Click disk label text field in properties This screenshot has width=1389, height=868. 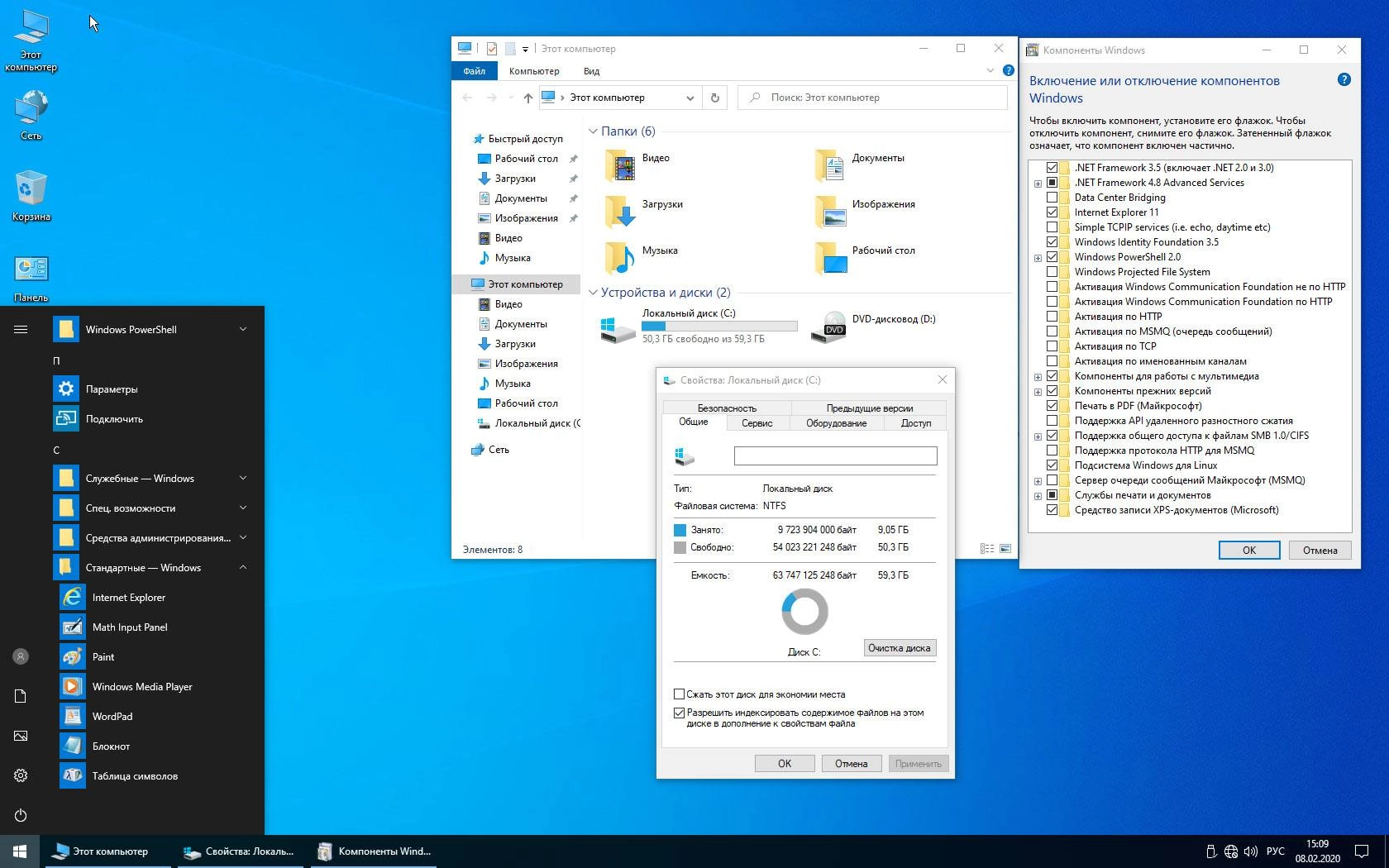(x=835, y=455)
